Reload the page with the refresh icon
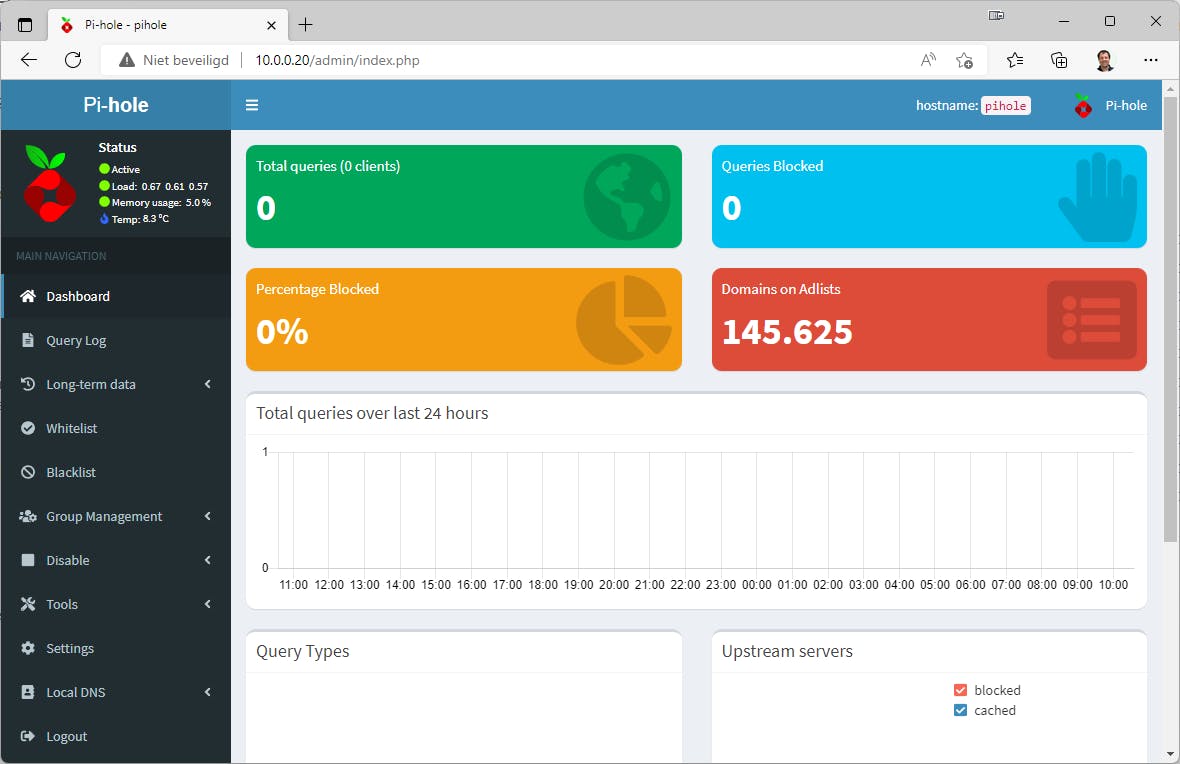 (x=73, y=60)
